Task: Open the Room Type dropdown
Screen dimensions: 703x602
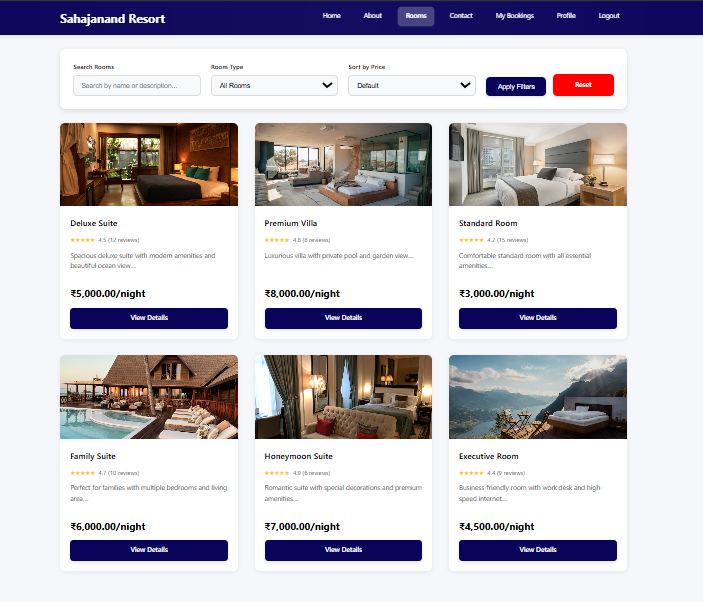Action: tap(274, 85)
